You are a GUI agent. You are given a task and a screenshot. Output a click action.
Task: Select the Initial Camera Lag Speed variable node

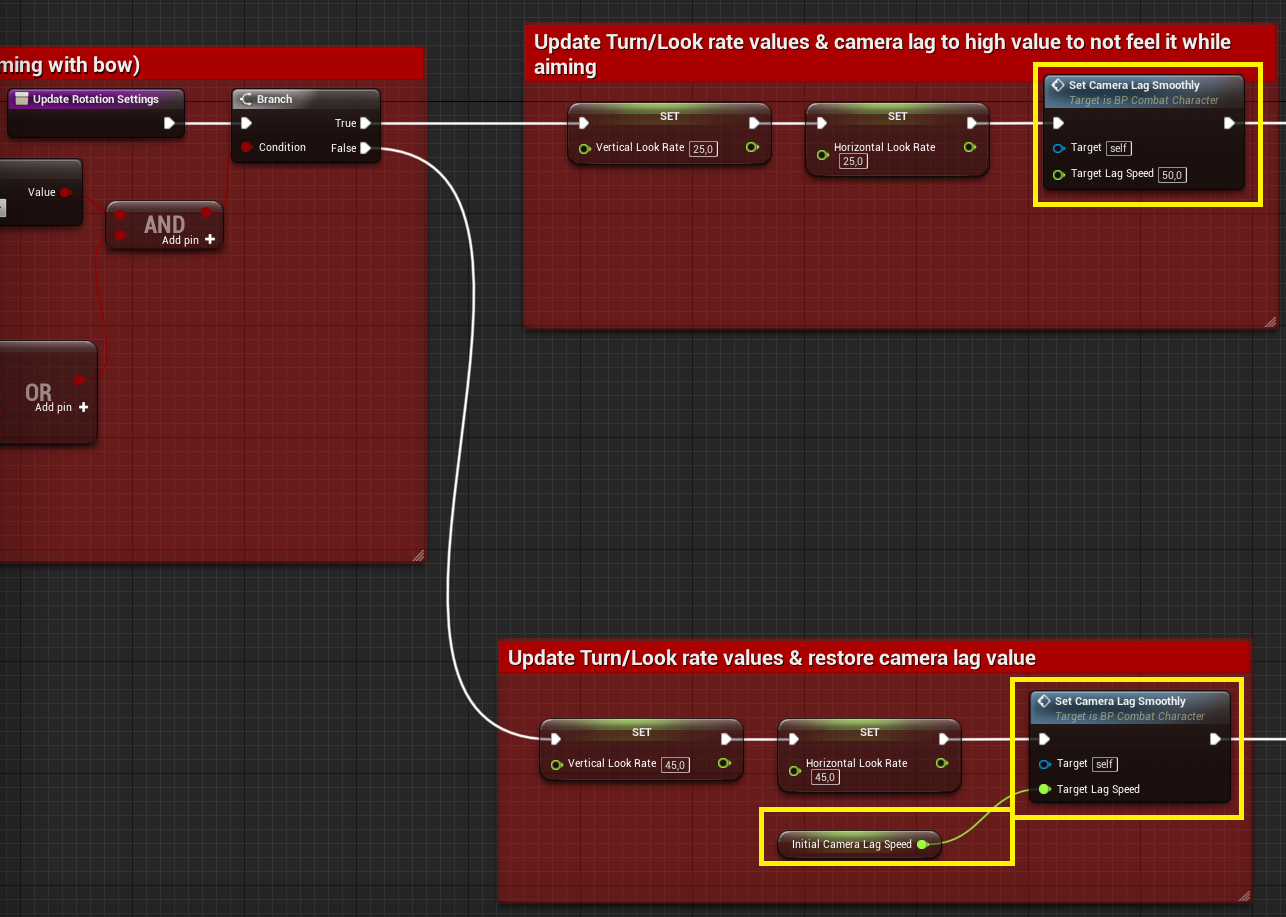[x=850, y=845]
